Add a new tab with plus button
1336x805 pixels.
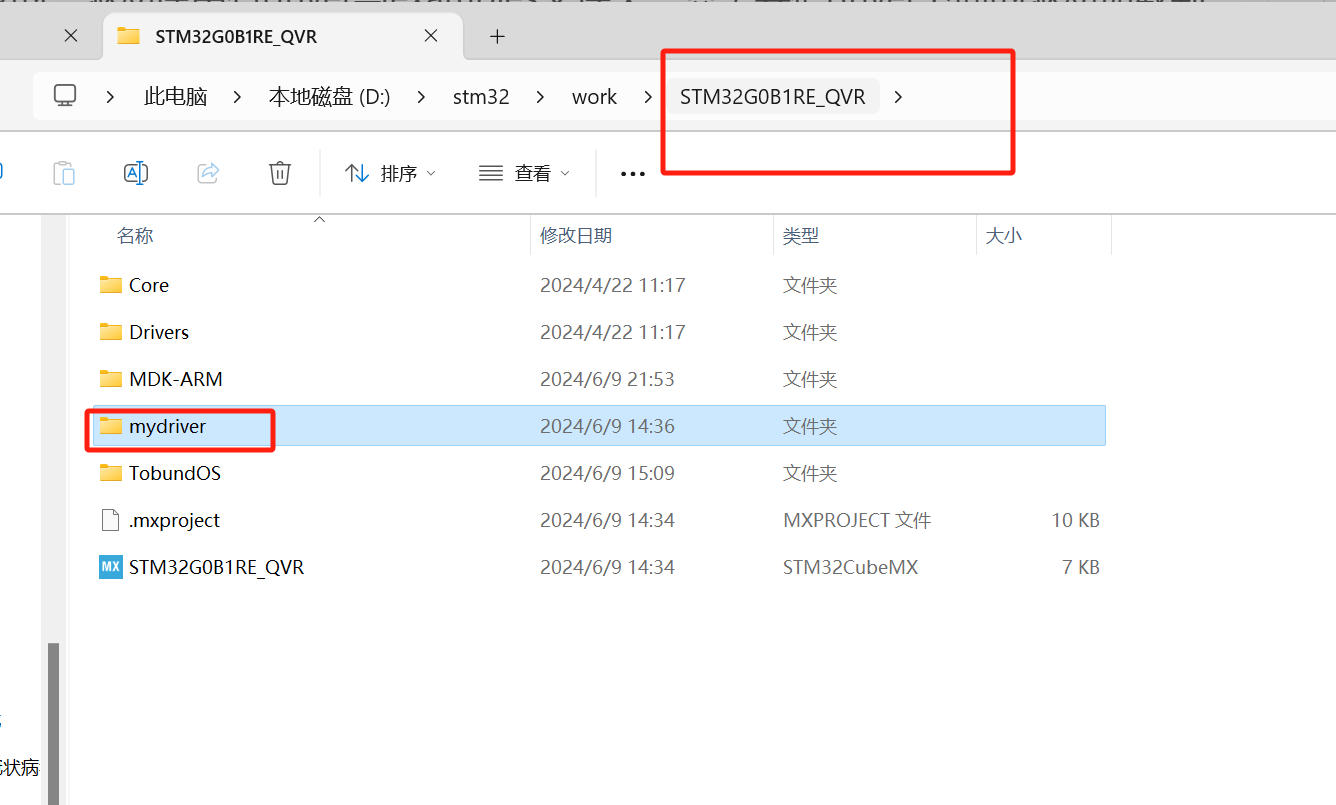pos(497,36)
